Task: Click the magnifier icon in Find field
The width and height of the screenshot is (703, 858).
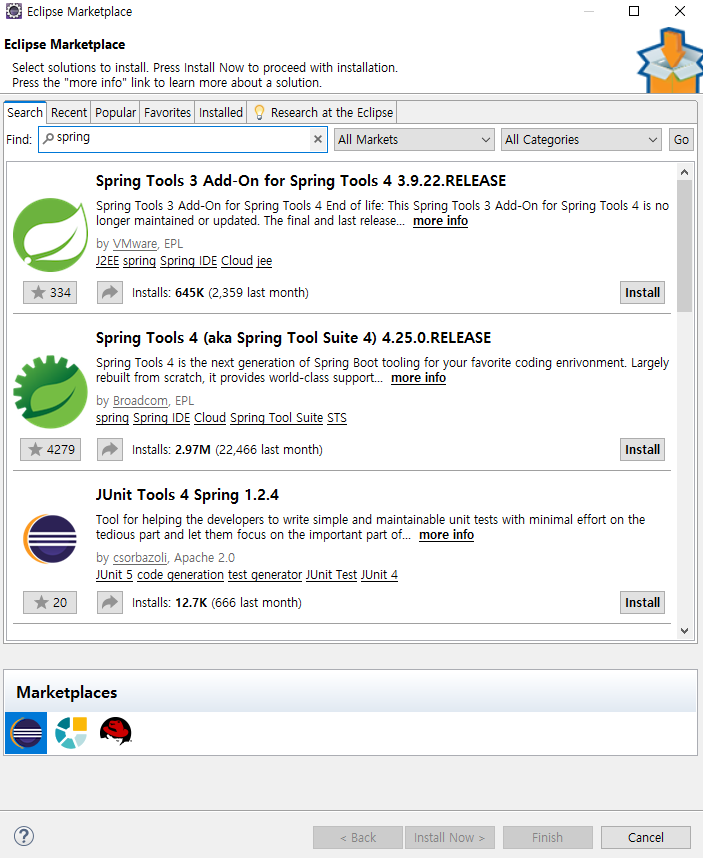Action: (49, 138)
